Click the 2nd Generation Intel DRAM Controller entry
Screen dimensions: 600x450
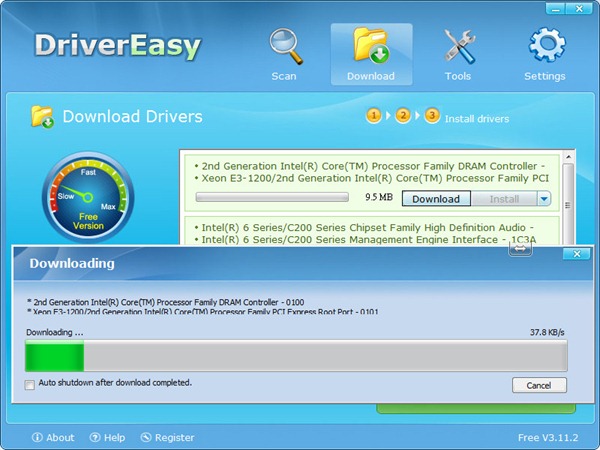pos(370,166)
